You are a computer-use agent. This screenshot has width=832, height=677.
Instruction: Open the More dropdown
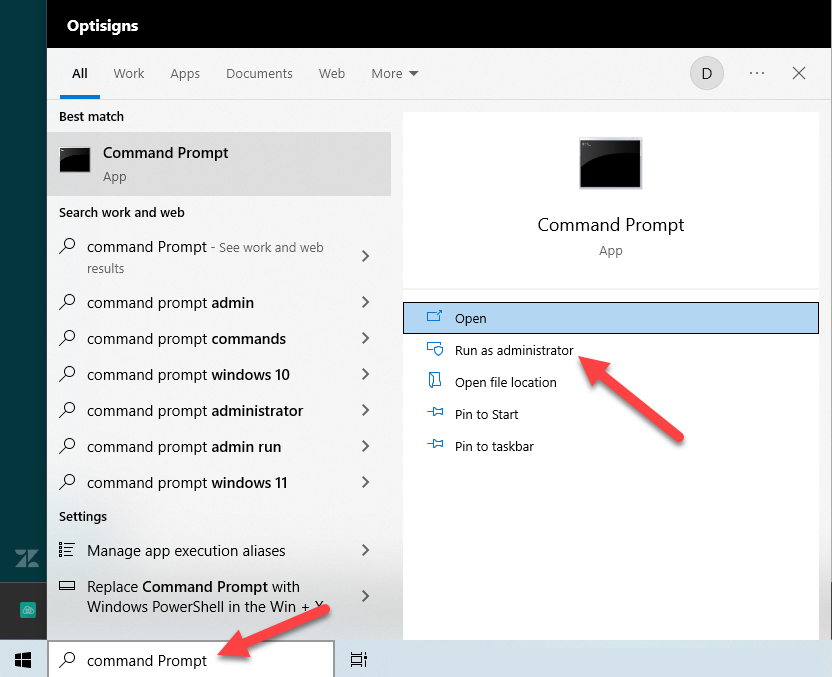pyautogui.click(x=394, y=73)
